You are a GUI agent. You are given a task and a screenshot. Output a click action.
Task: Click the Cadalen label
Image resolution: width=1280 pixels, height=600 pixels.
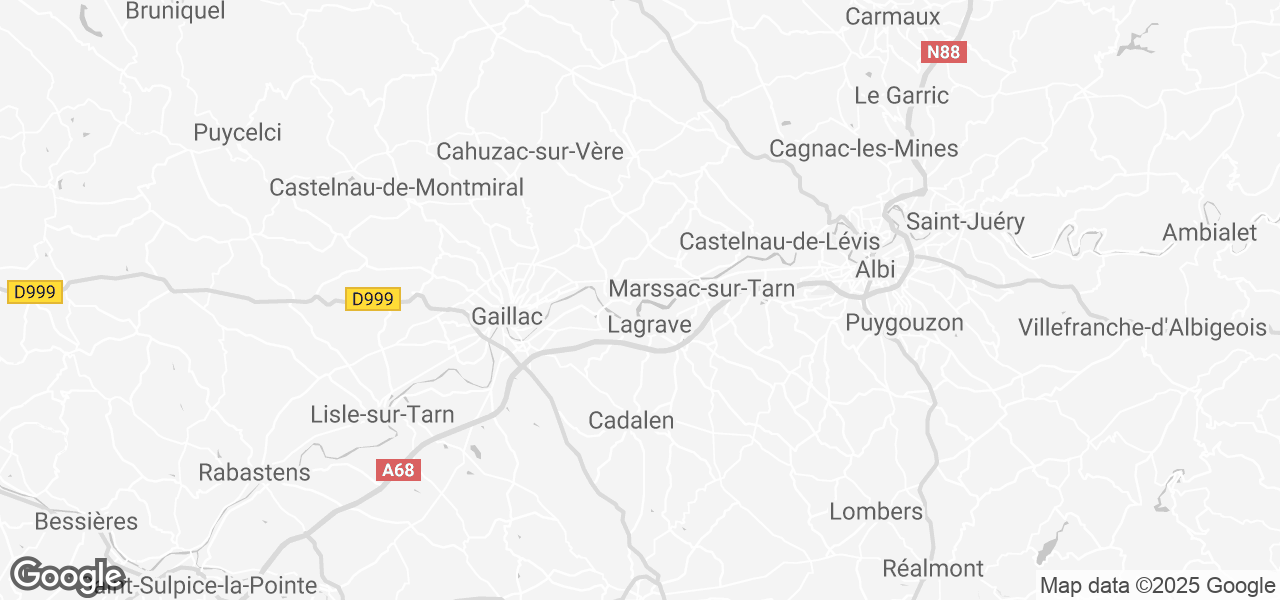631,421
